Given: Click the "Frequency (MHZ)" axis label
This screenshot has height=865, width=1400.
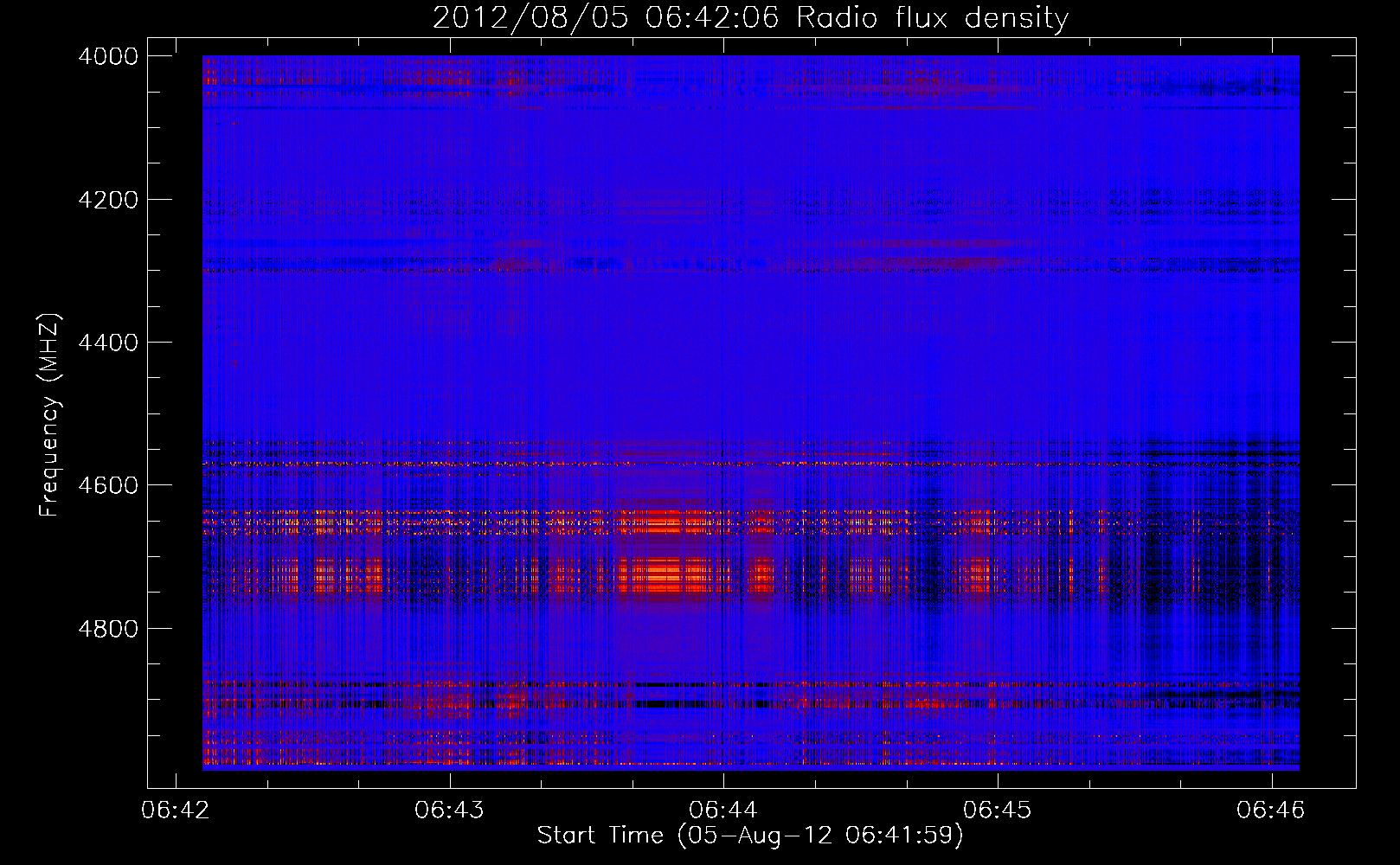Looking at the screenshot, I should coord(49,415).
